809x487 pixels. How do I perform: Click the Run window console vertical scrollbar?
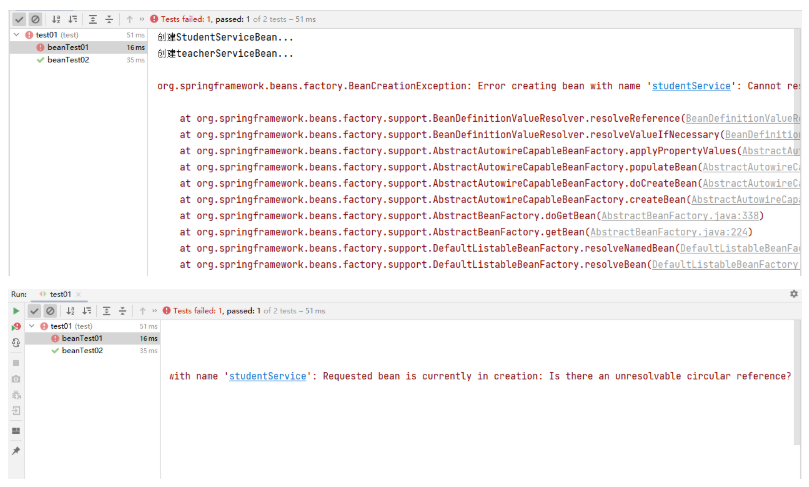pyautogui.click(x=797, y=382)
